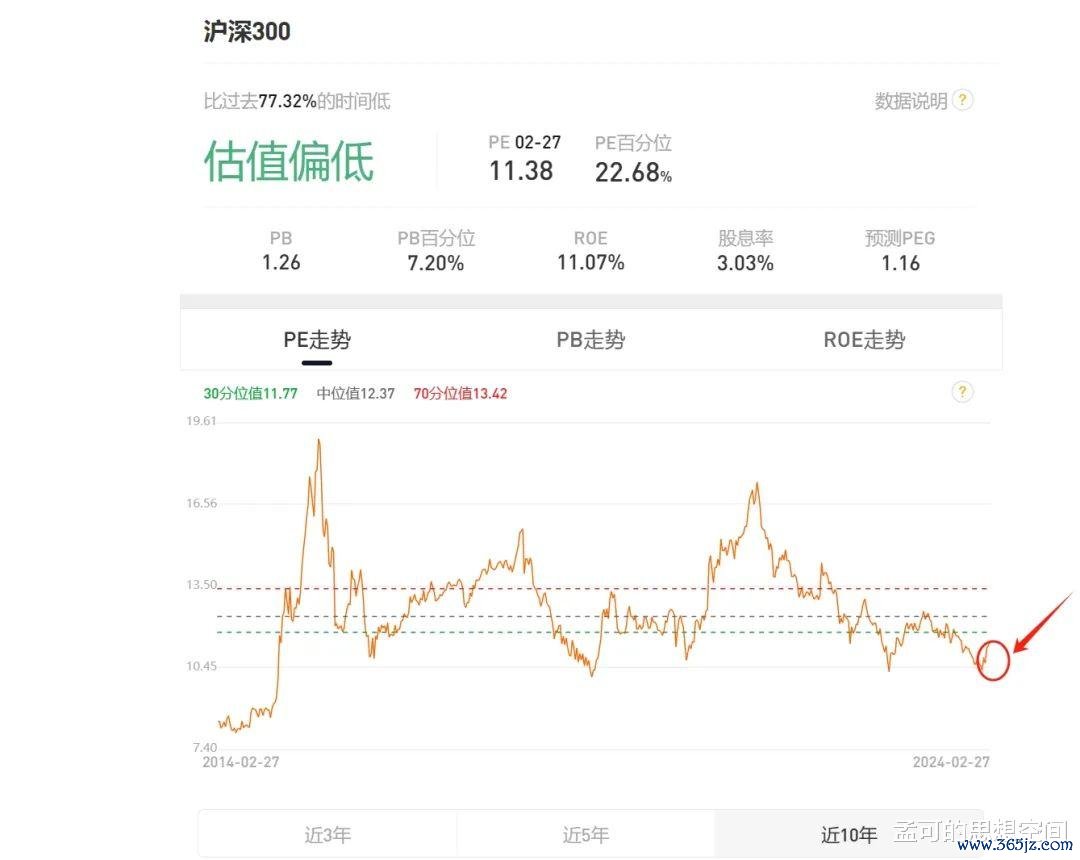
Task: Click the 中位值12.37 legend label
Action: pyautogui.click(x=356, y=394)
